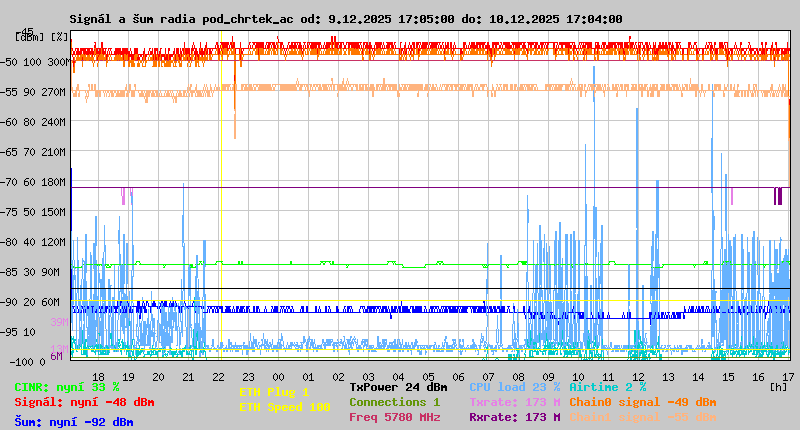Click the 'Rxrate: 173 M' legend label
Viewport: 800px width, 430px height.
[x=515, y=417]
